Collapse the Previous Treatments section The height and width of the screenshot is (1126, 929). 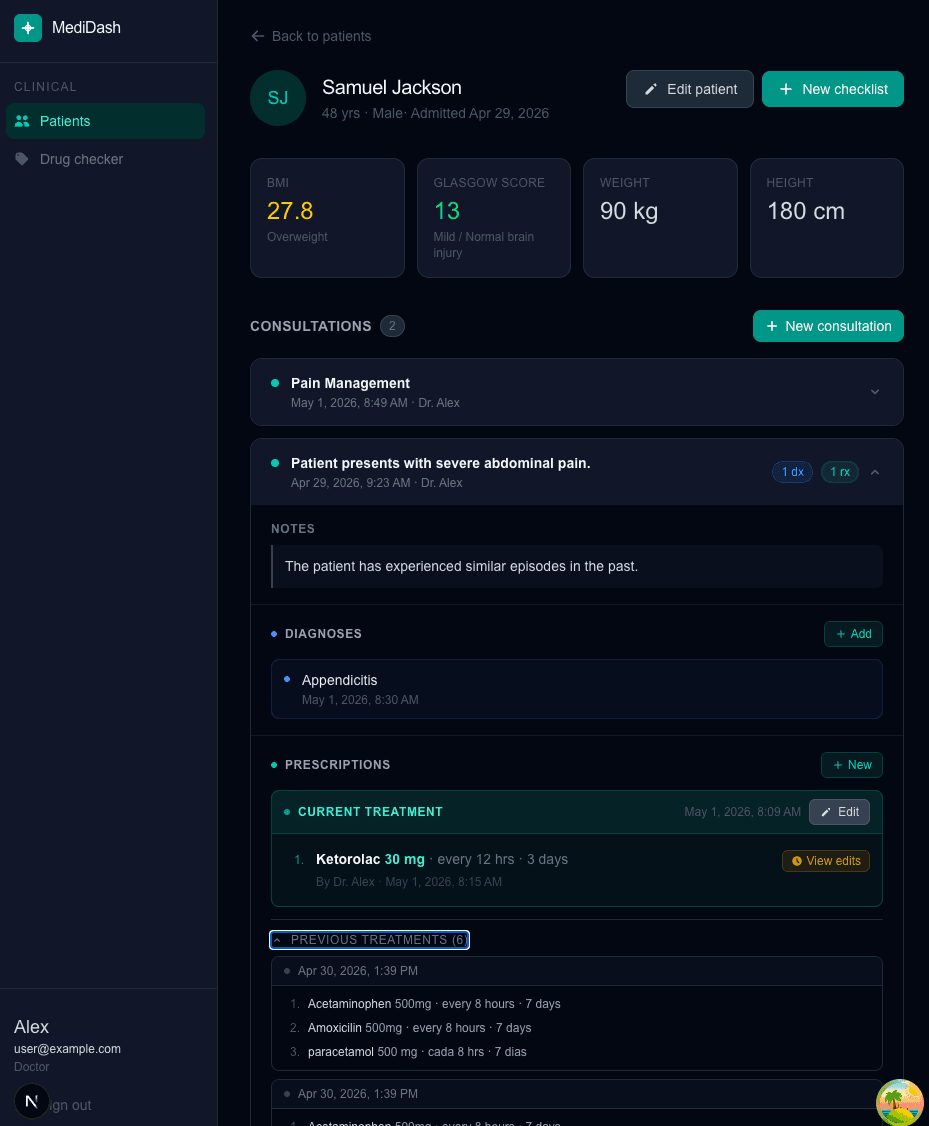369,939
